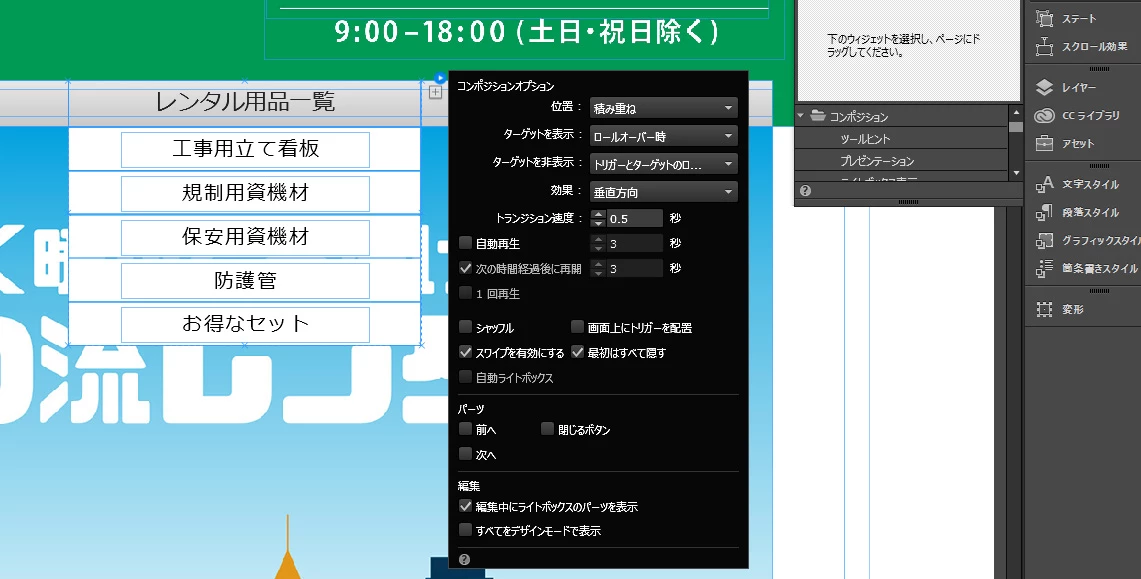The width and height of the screenshot is (1141, 579).
Task: Toggle the 自動ライトボックス checkbox
Action: click(466, 377)
